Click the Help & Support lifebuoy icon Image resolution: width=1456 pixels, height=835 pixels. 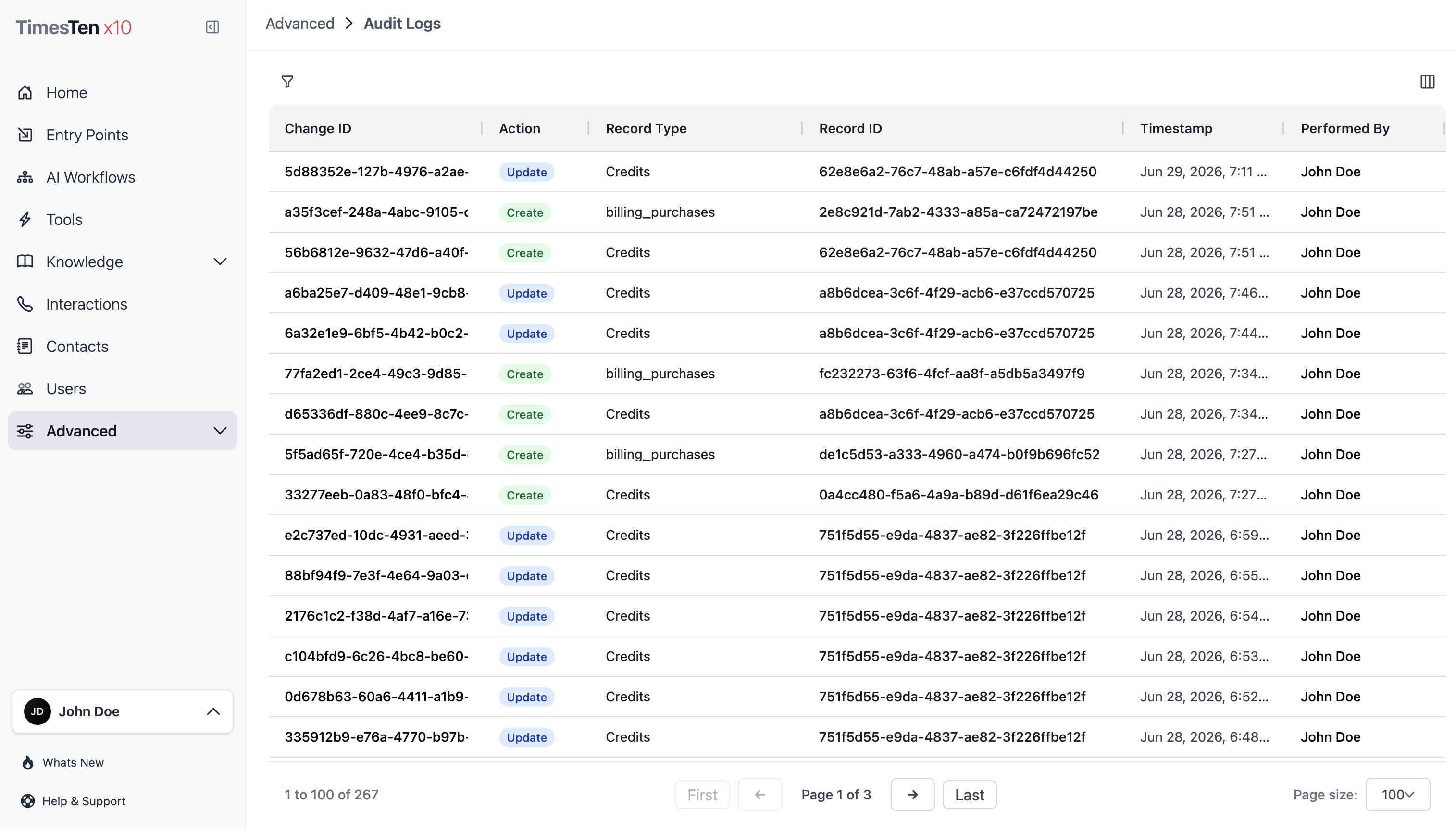27,801
